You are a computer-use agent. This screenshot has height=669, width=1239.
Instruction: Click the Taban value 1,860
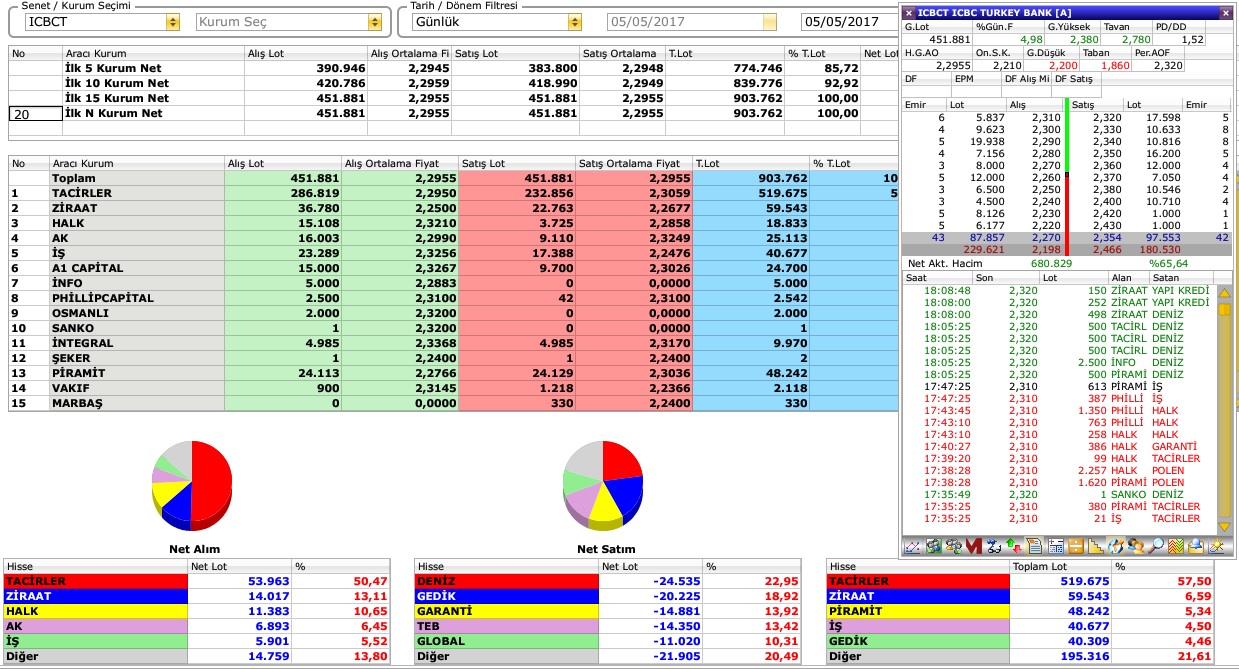[x=1114, y=65]
